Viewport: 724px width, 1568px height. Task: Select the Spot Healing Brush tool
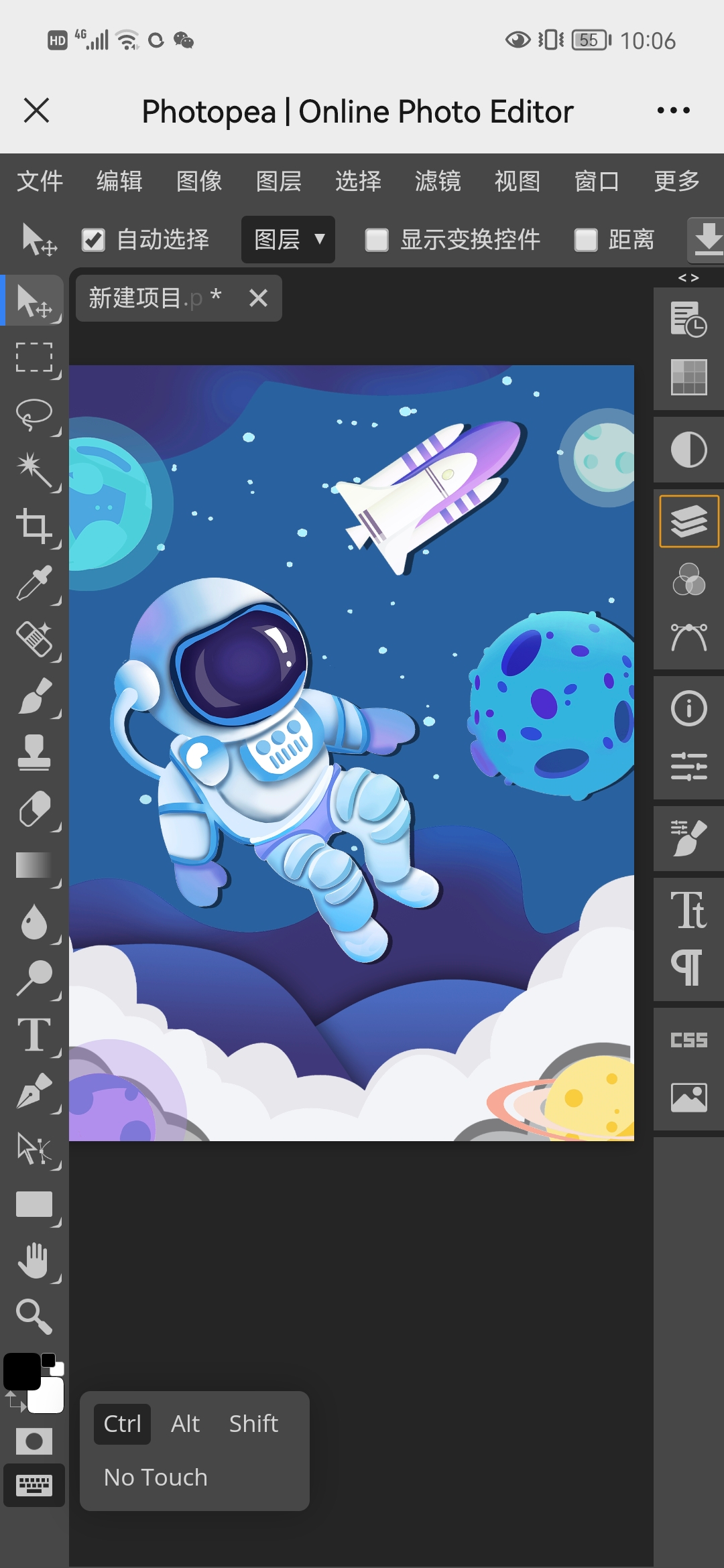tap(34, 639)
